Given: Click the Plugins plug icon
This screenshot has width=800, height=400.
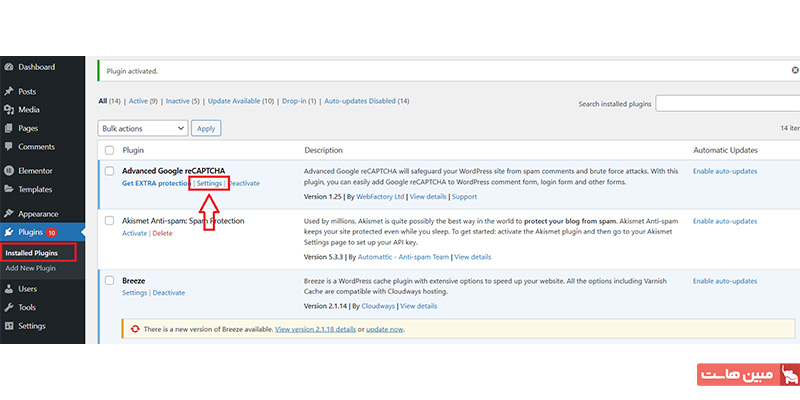Looking at the screenshot, I should point(8,233).
